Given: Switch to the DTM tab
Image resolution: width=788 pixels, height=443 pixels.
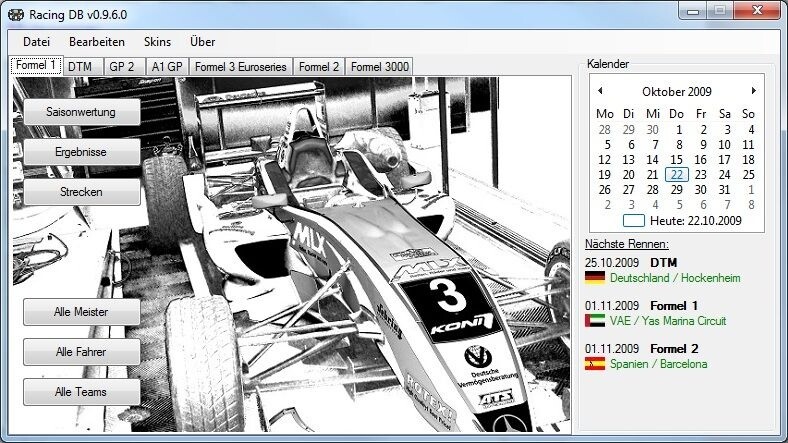Looking at the screenshot, I should (83, 67).
